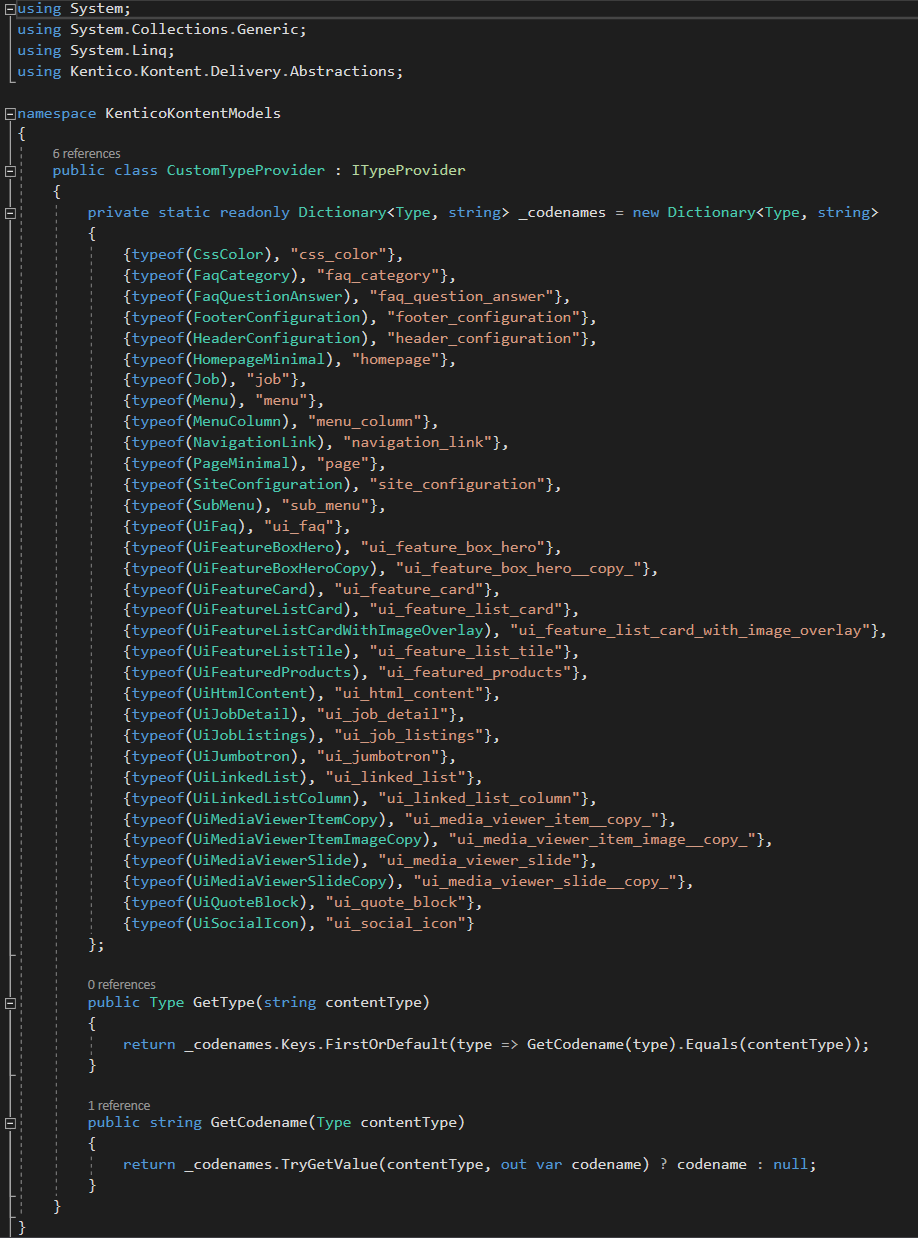Click the type name UiLinkedListColumn
The width and height of the screenshot is (918, 1238).
(x=272, y=801)
